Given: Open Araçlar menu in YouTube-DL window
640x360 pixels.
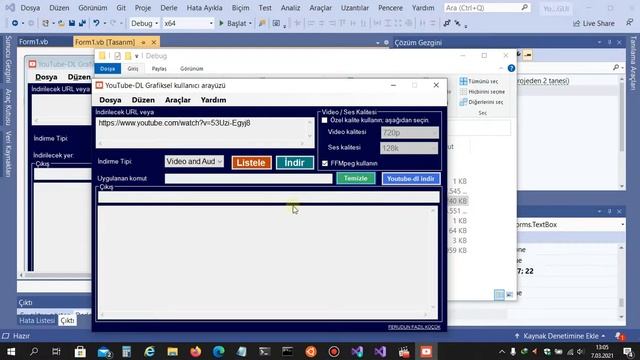Looking at the screenshot, I should click(x=178, y=100).
